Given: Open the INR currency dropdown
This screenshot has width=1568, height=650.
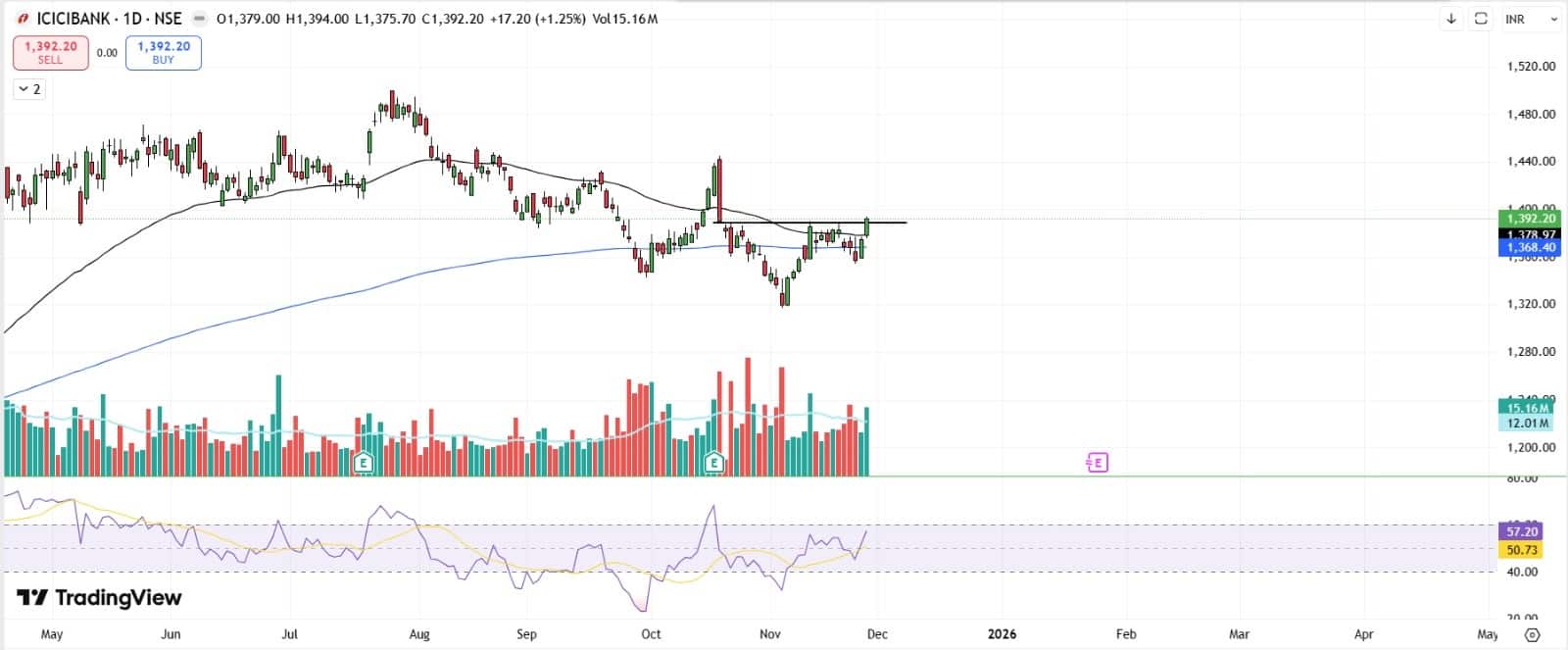Looking at the screenshot, I should tap(1531, 19).
